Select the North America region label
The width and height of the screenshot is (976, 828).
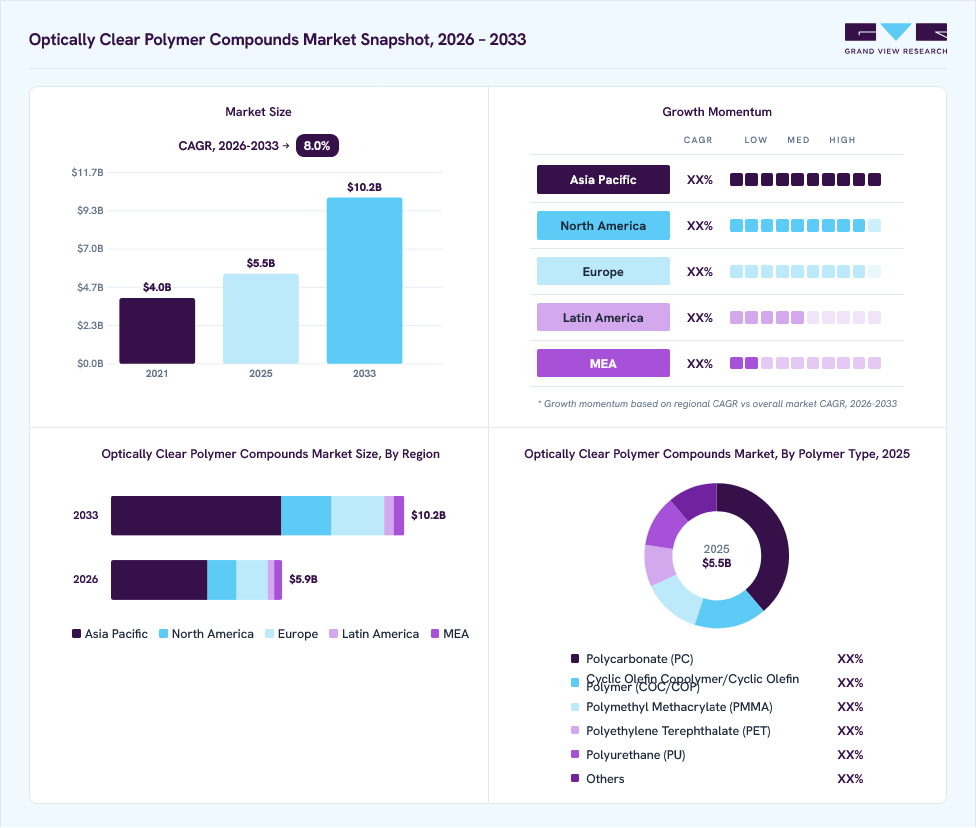(x=603, y=225)
